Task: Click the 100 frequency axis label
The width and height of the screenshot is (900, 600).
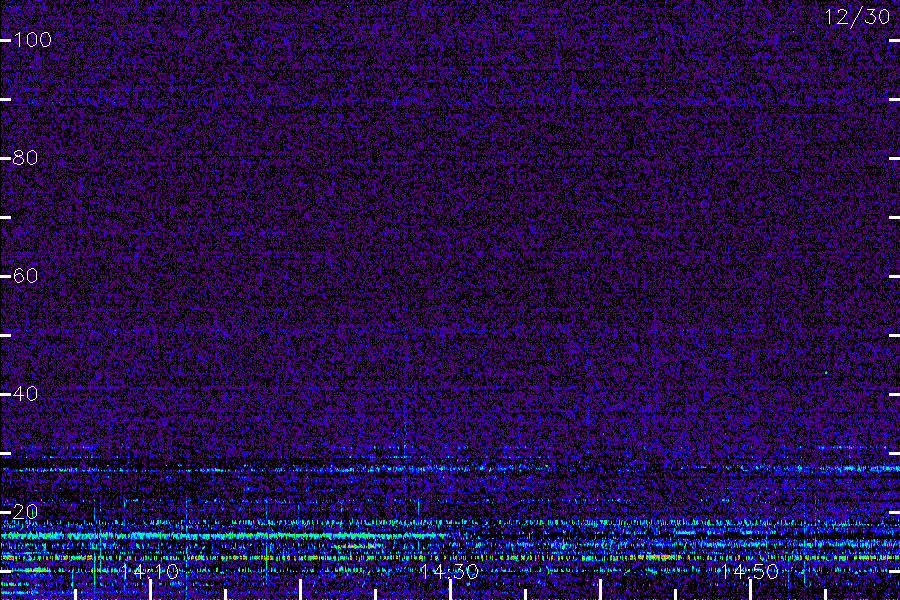Action: (32, 40)
